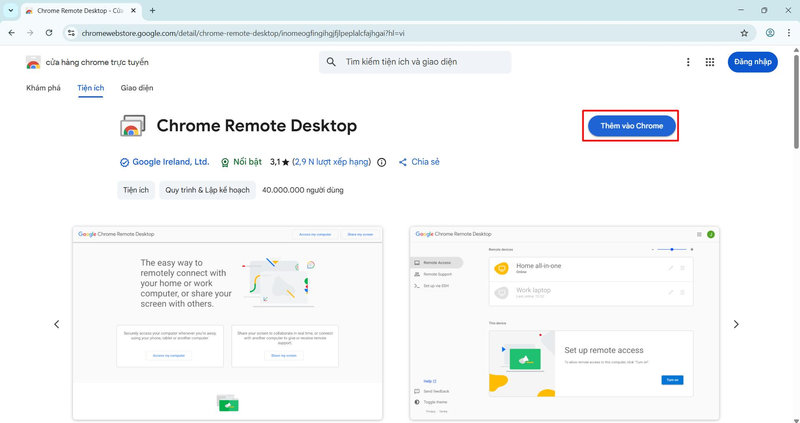Click the Chrome Remote Desktop title heading

pos(257,126)
